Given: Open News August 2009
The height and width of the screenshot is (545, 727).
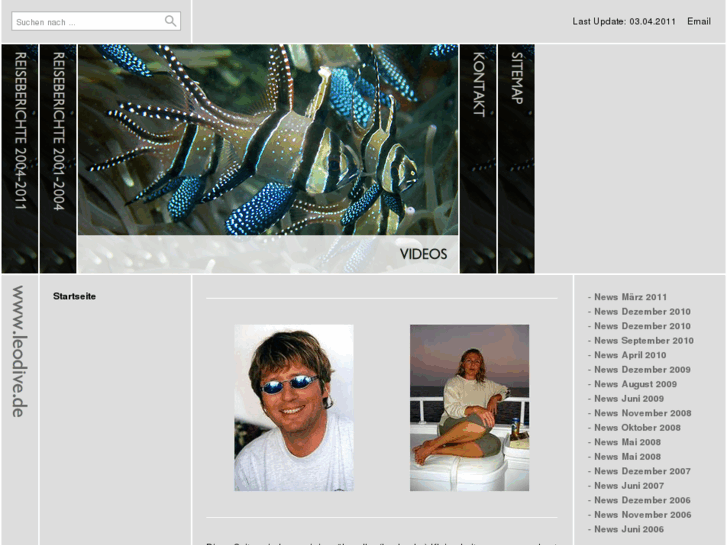Looking at the screenshot, I should tap(635, 384).
